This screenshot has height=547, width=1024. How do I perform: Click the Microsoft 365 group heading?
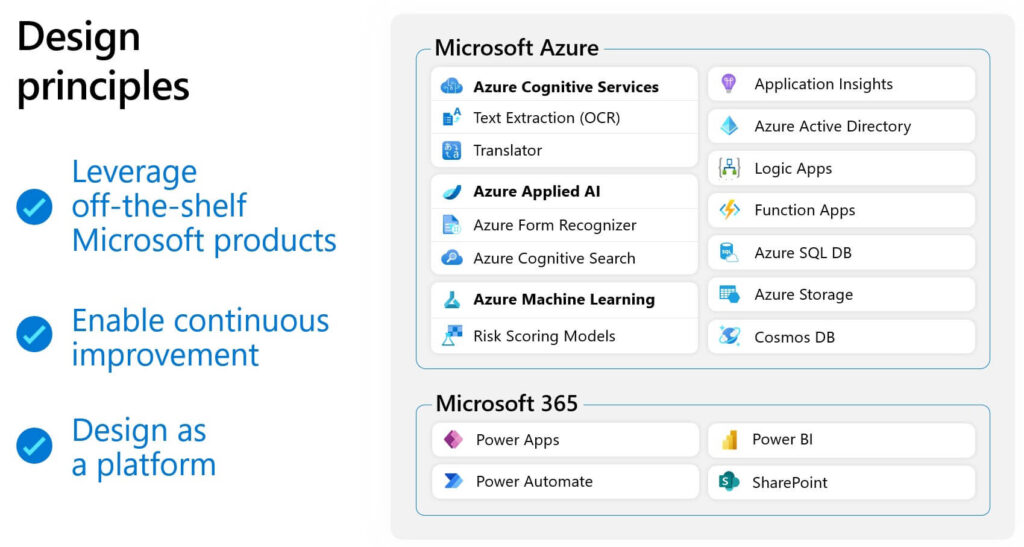(x=507, y=403)
